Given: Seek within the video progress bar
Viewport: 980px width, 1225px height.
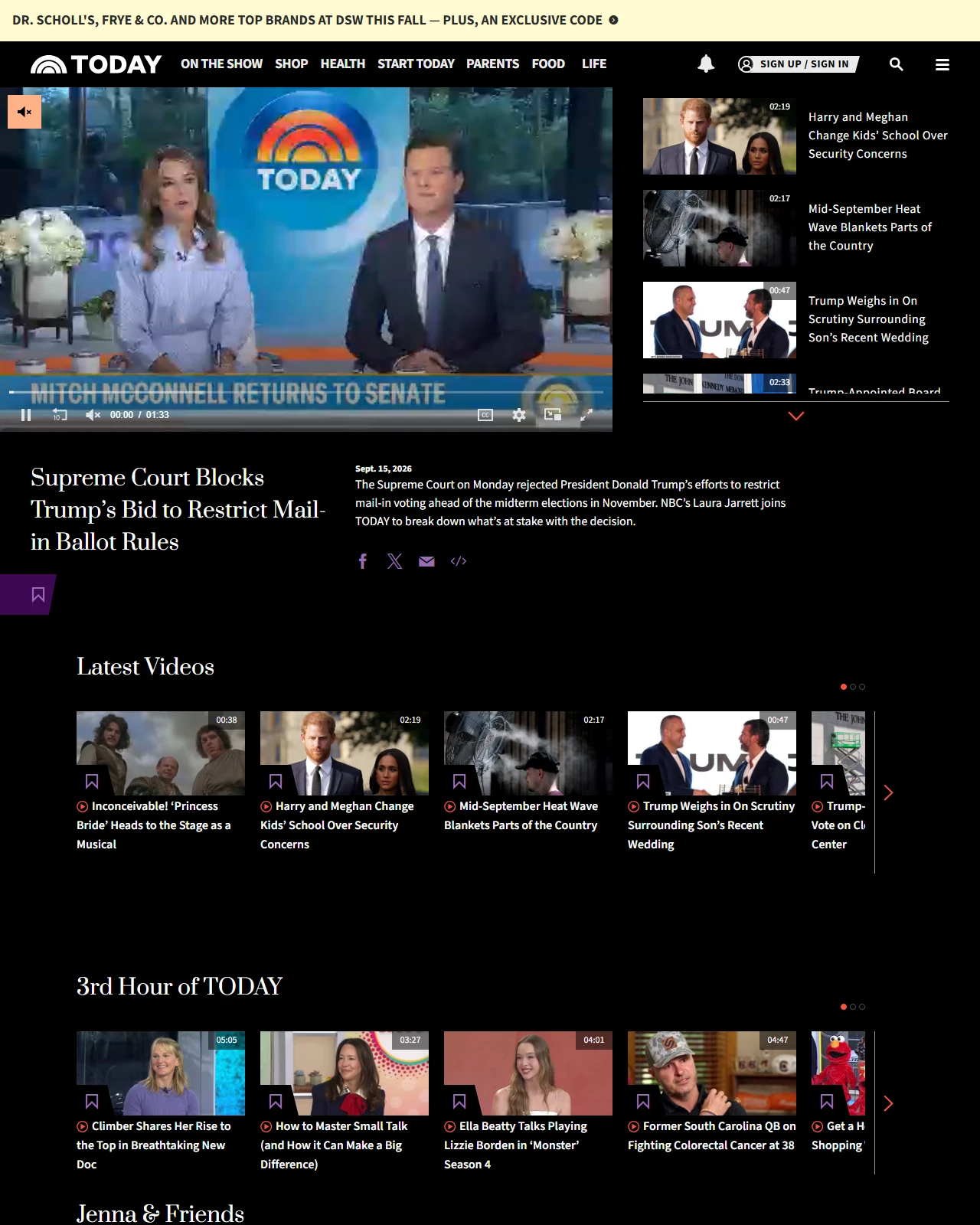Looking at the screenshot, I should [x=306, y=392].
